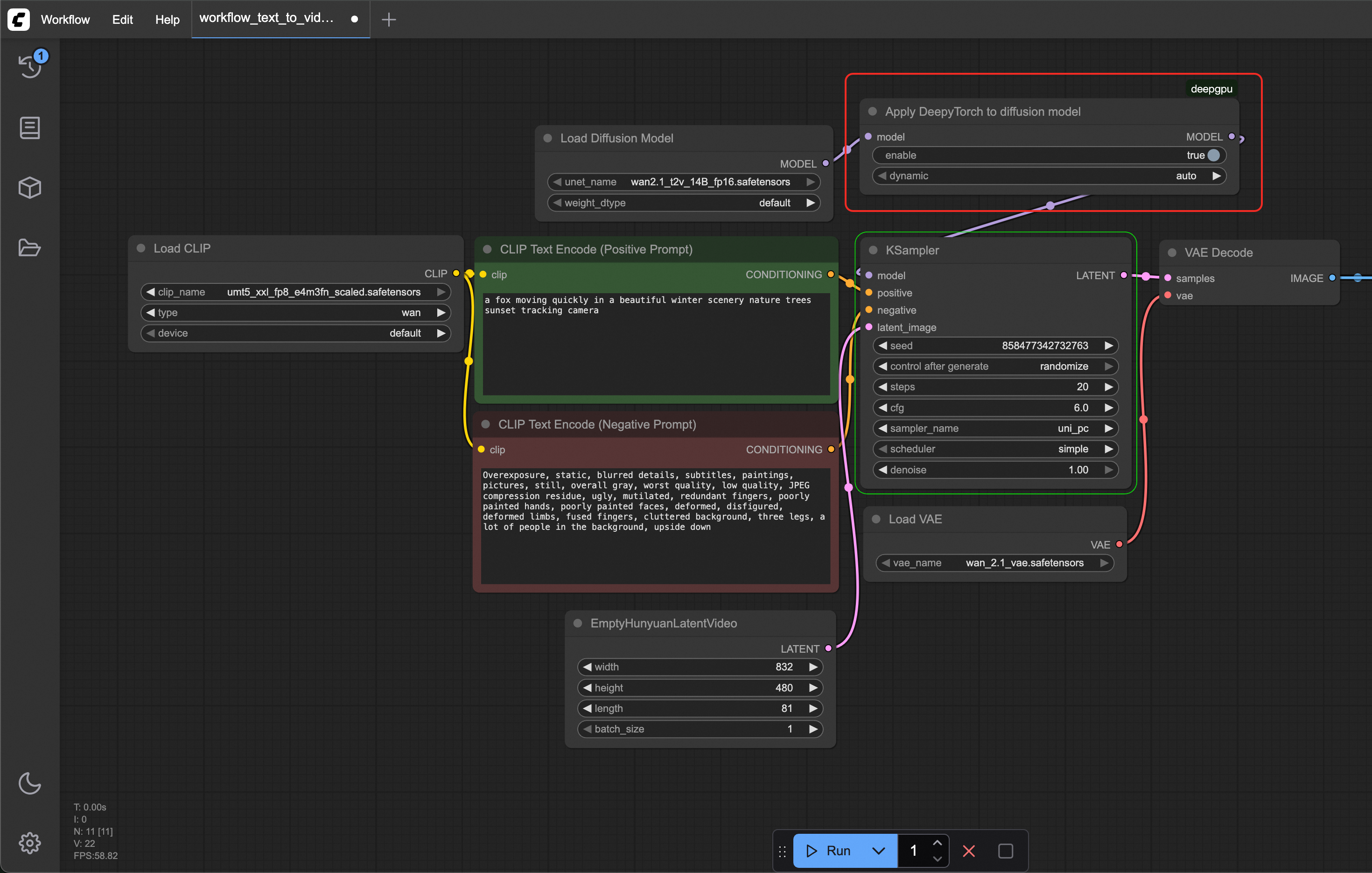Click the ComfyUI logo icon
The height and width of the screenshot is (873, 1372).
pos(19,20)
